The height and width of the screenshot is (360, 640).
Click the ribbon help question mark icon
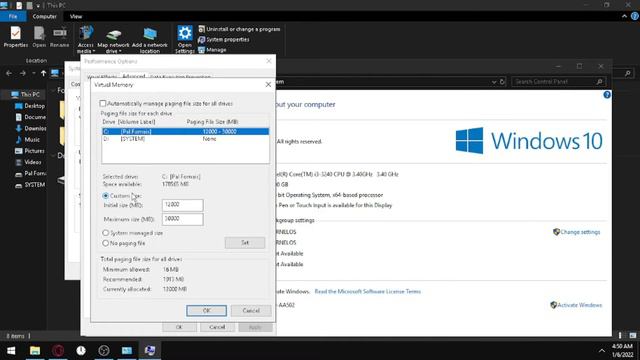(x=635, y=16)
